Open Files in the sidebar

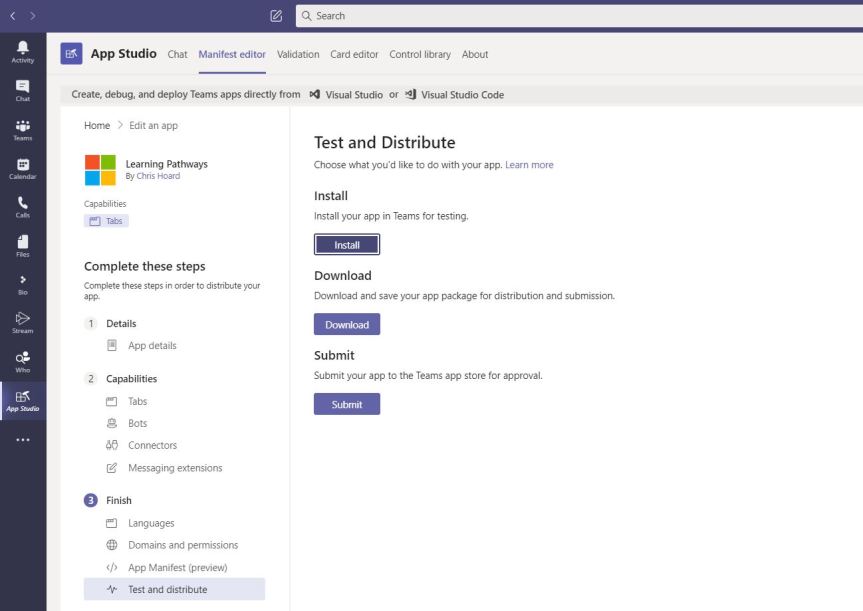(22, 246)
